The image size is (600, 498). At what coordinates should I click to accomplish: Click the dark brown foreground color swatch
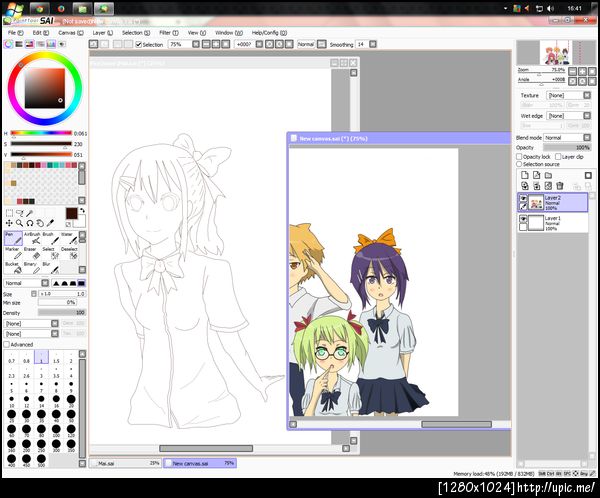tap(71, 214)
